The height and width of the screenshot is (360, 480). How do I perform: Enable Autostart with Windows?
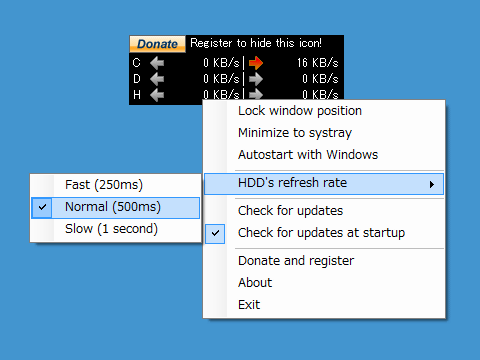324,155
